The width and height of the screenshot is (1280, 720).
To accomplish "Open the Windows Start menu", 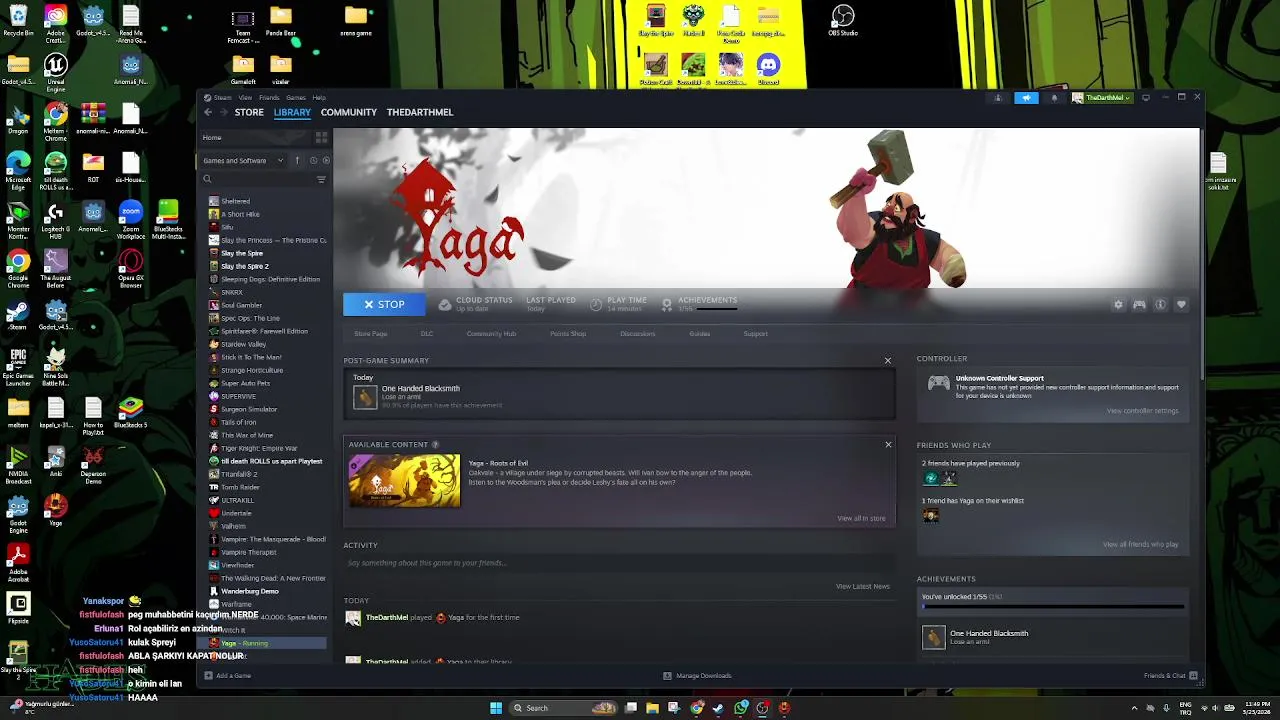I will coord(496,708).
